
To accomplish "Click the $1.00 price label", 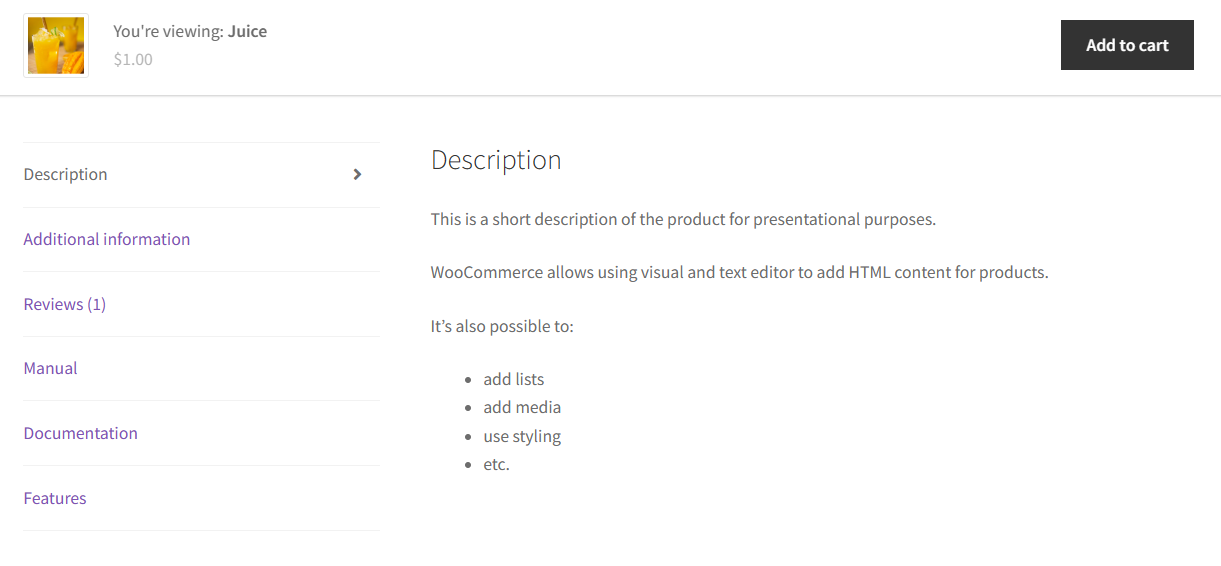I will pos(133,59).
